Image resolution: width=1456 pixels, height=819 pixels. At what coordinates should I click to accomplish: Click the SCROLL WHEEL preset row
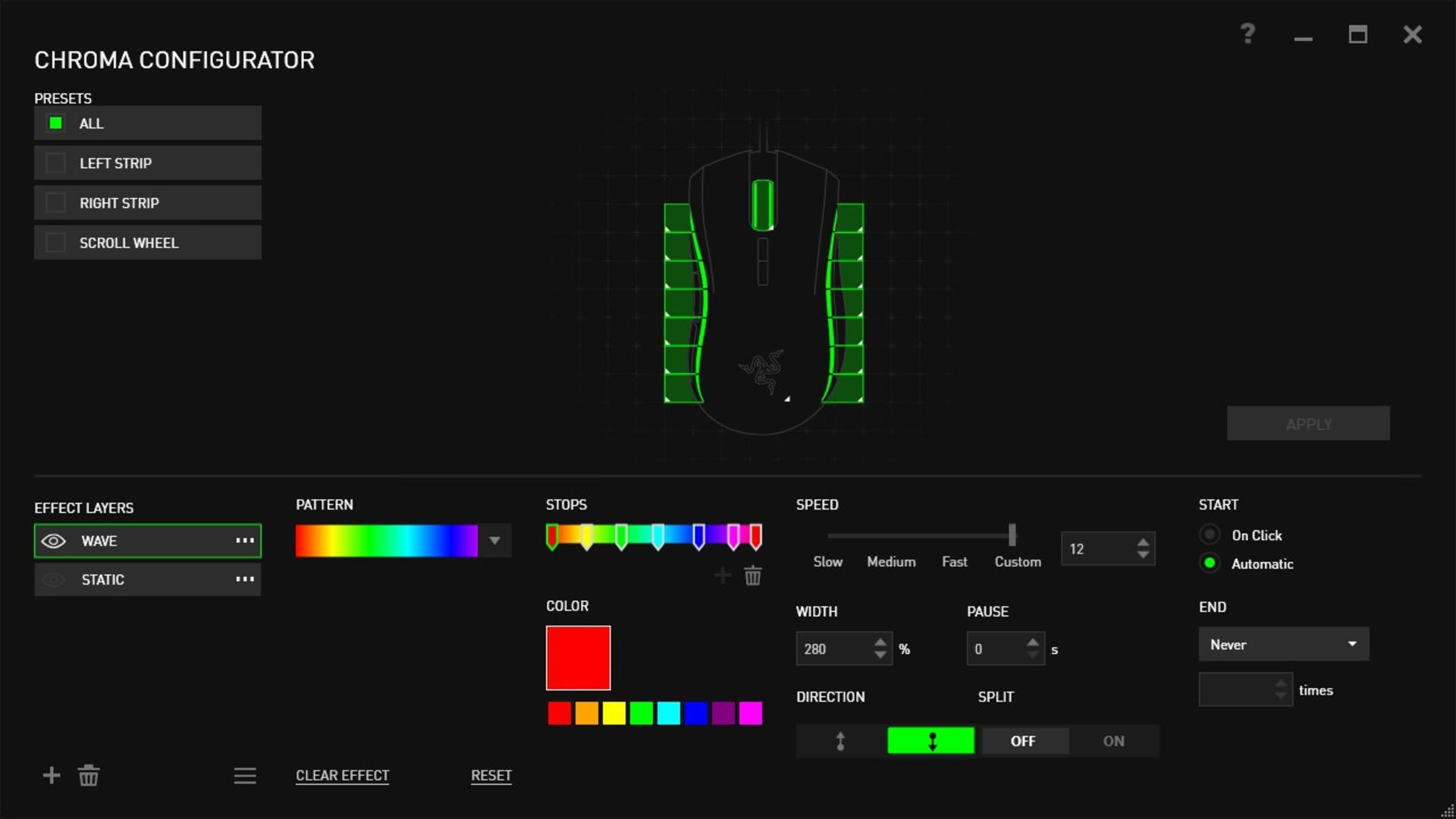[148, 242]
